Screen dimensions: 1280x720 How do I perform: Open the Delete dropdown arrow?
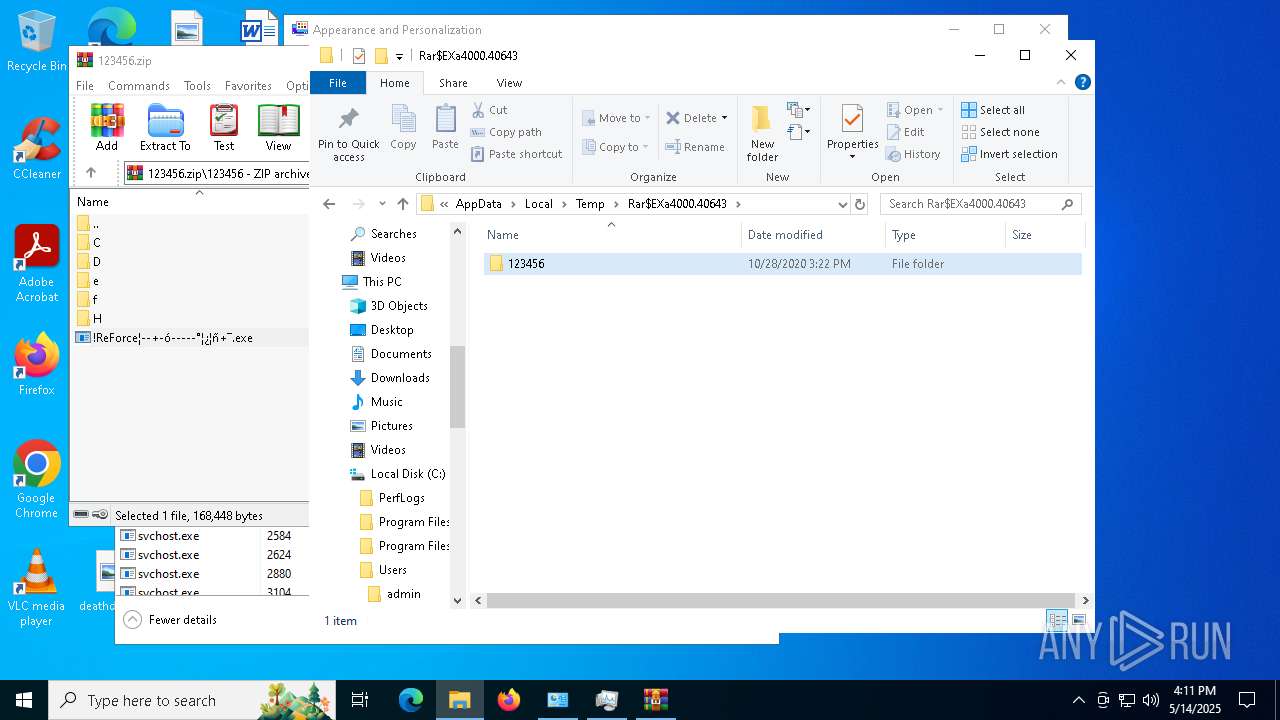(x=724, y=118)
